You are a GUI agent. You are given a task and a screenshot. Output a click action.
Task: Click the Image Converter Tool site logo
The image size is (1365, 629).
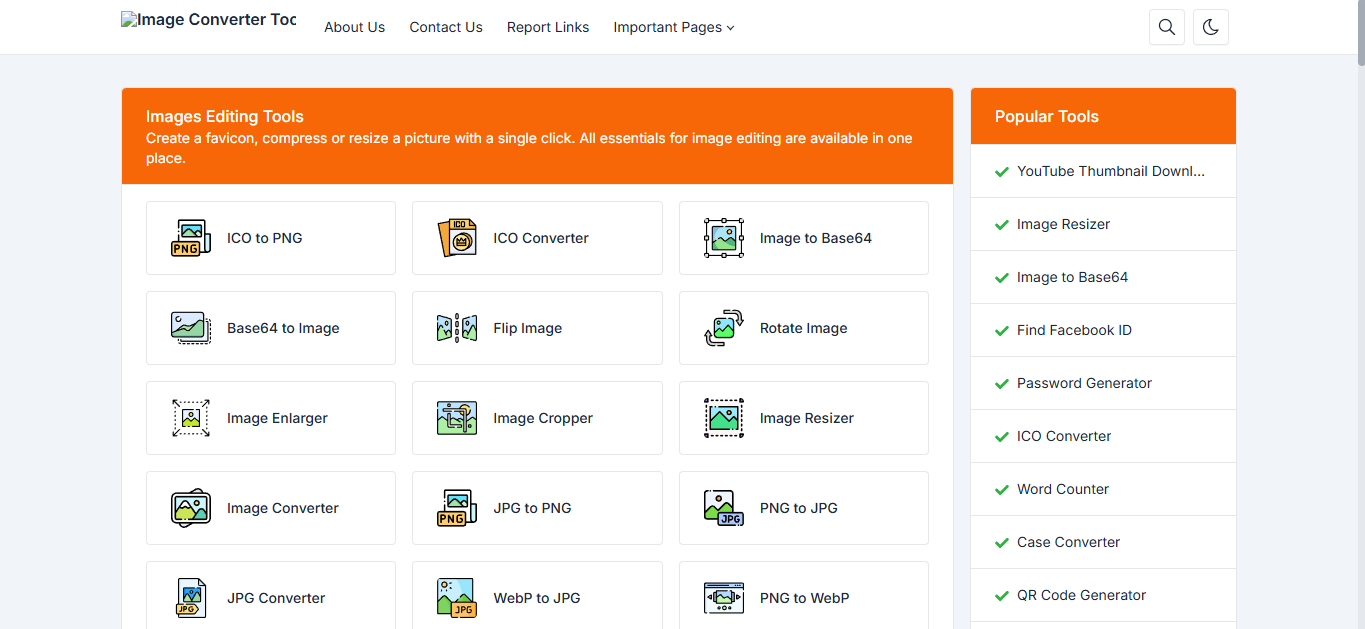(x=209, y=20)
